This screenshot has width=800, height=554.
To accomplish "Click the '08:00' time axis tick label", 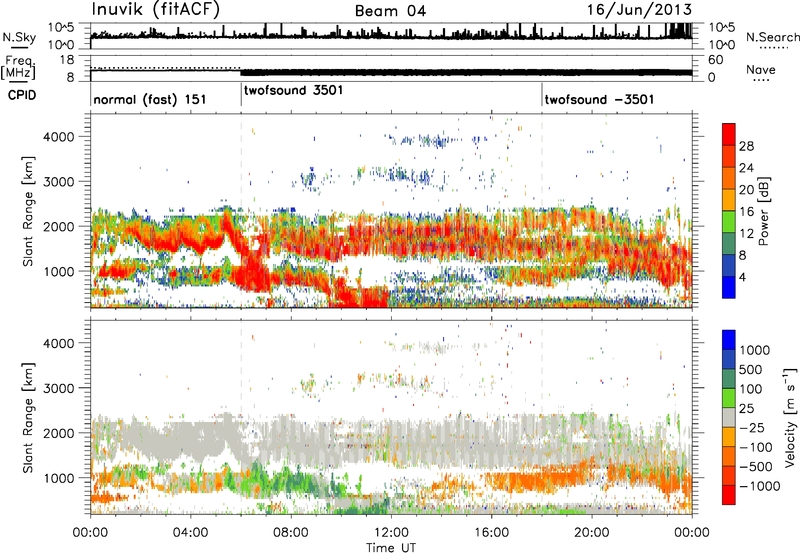I will (291, 533).
